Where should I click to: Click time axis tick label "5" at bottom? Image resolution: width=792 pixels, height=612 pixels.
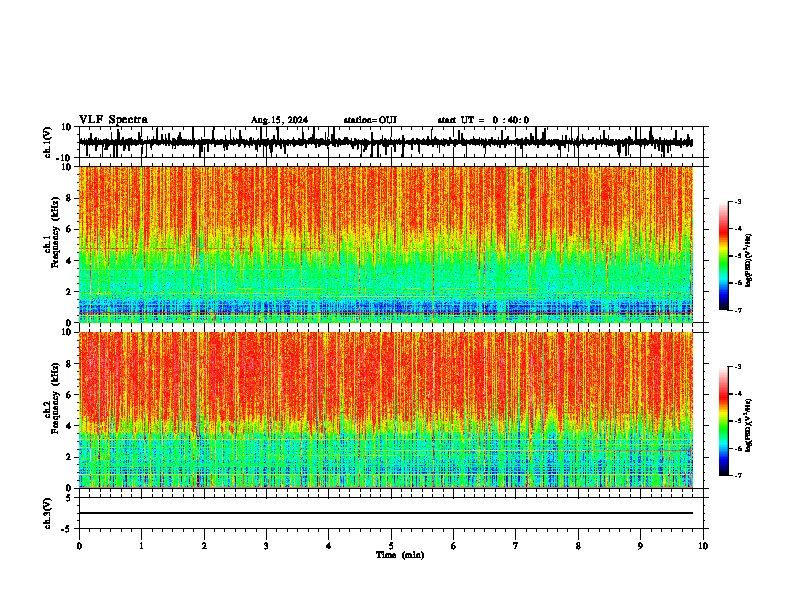pos(391,546)
